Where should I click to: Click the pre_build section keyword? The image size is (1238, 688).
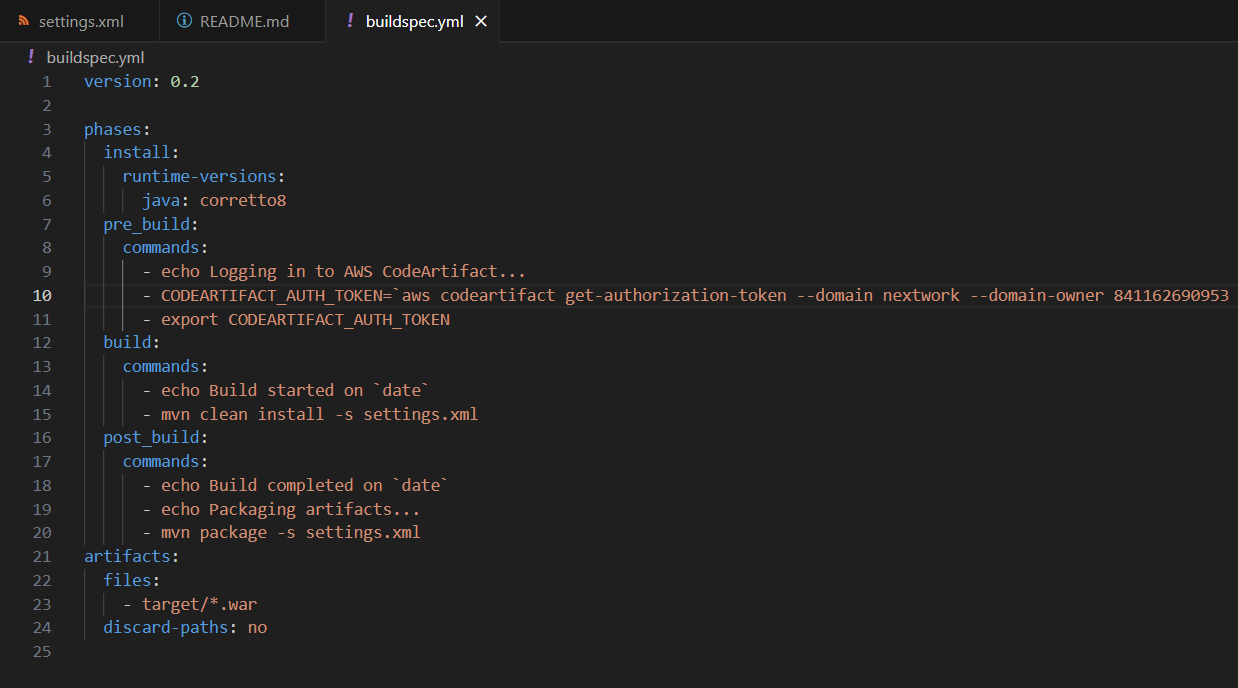(x=147, y=223)
